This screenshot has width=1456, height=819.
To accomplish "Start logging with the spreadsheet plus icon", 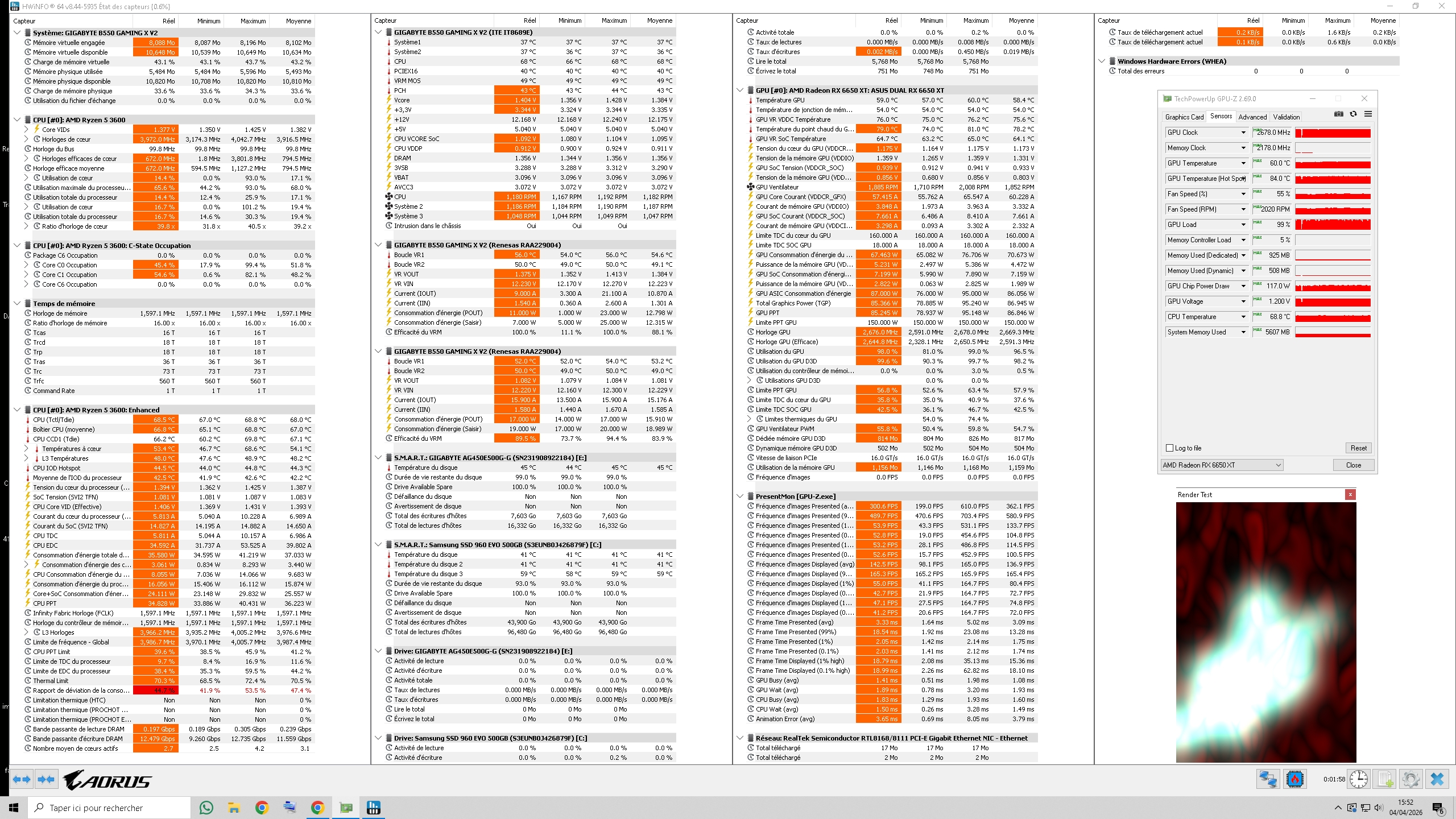I will [1385, 779].
